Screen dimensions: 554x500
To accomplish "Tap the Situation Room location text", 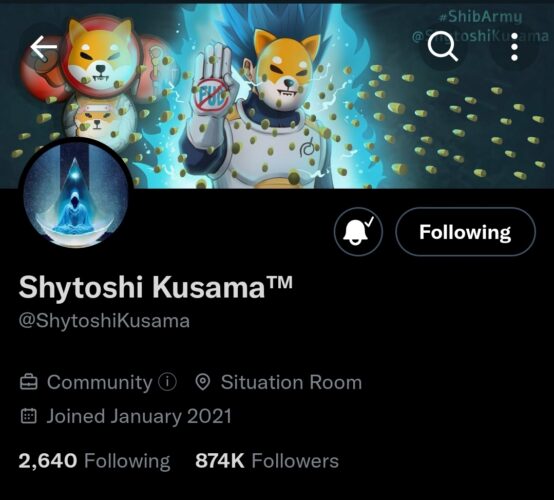I will coord(291,382).
